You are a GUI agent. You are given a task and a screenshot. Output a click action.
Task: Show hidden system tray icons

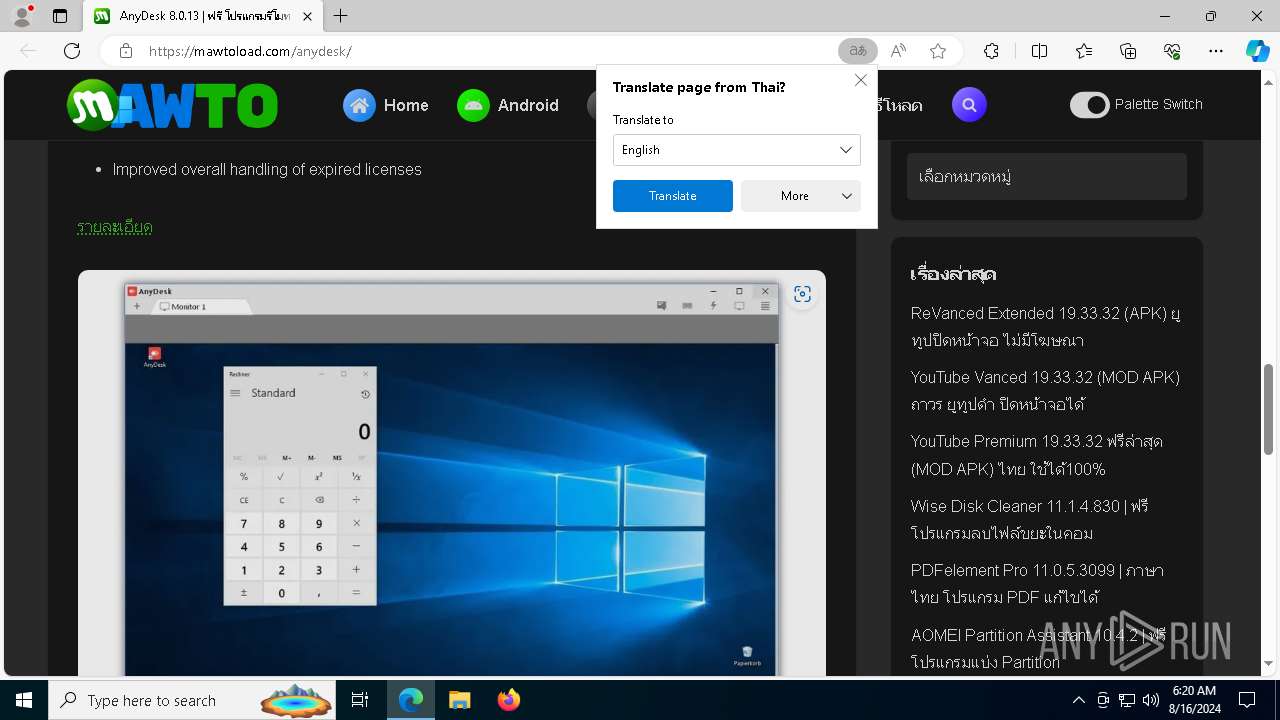tap(1078, 700)
